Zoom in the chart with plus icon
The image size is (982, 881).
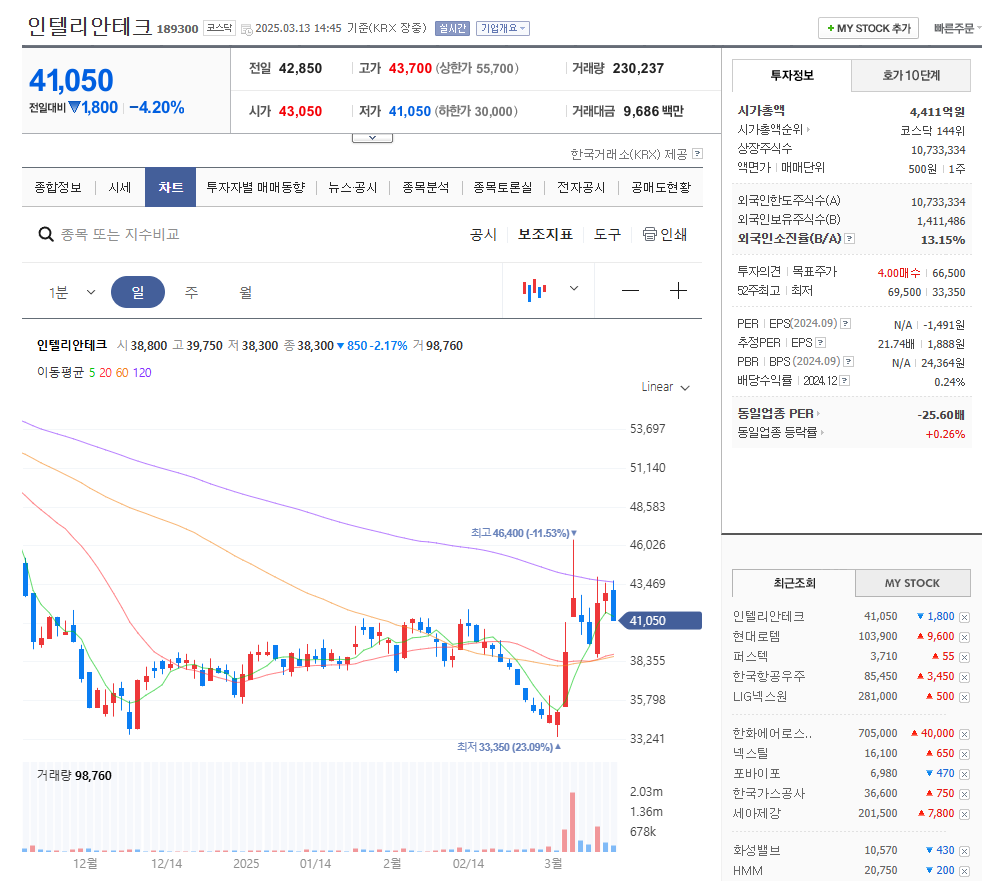(678, 289)
